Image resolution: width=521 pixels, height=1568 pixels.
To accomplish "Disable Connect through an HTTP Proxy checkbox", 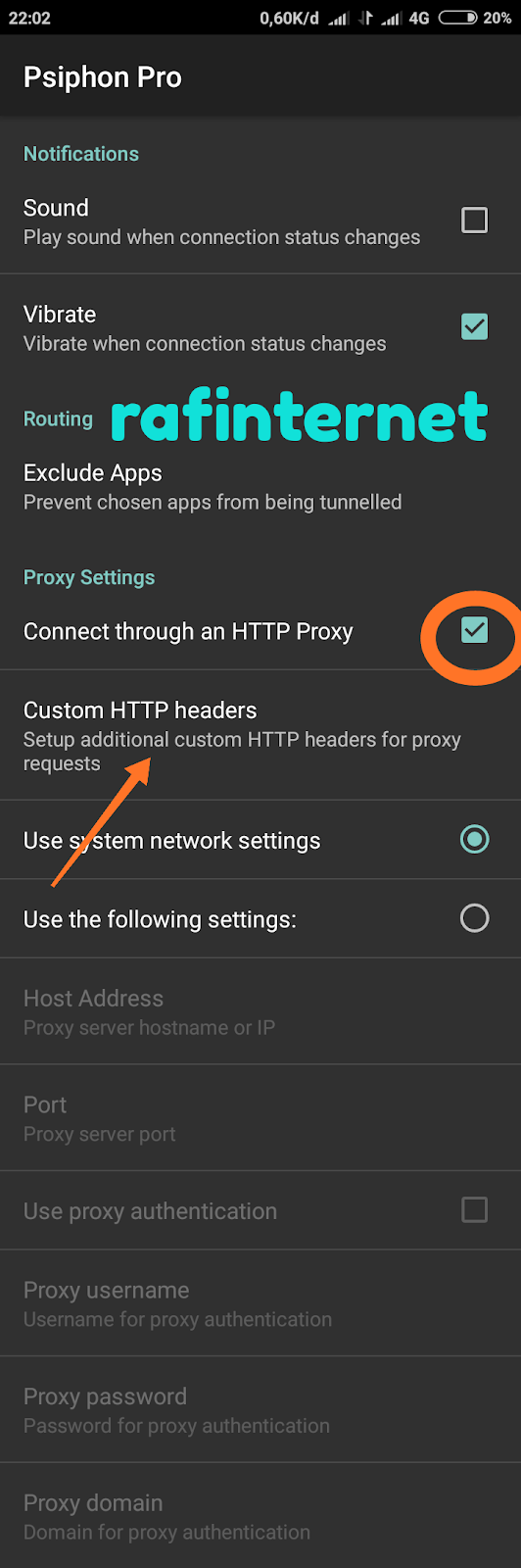I will point(474,630).
